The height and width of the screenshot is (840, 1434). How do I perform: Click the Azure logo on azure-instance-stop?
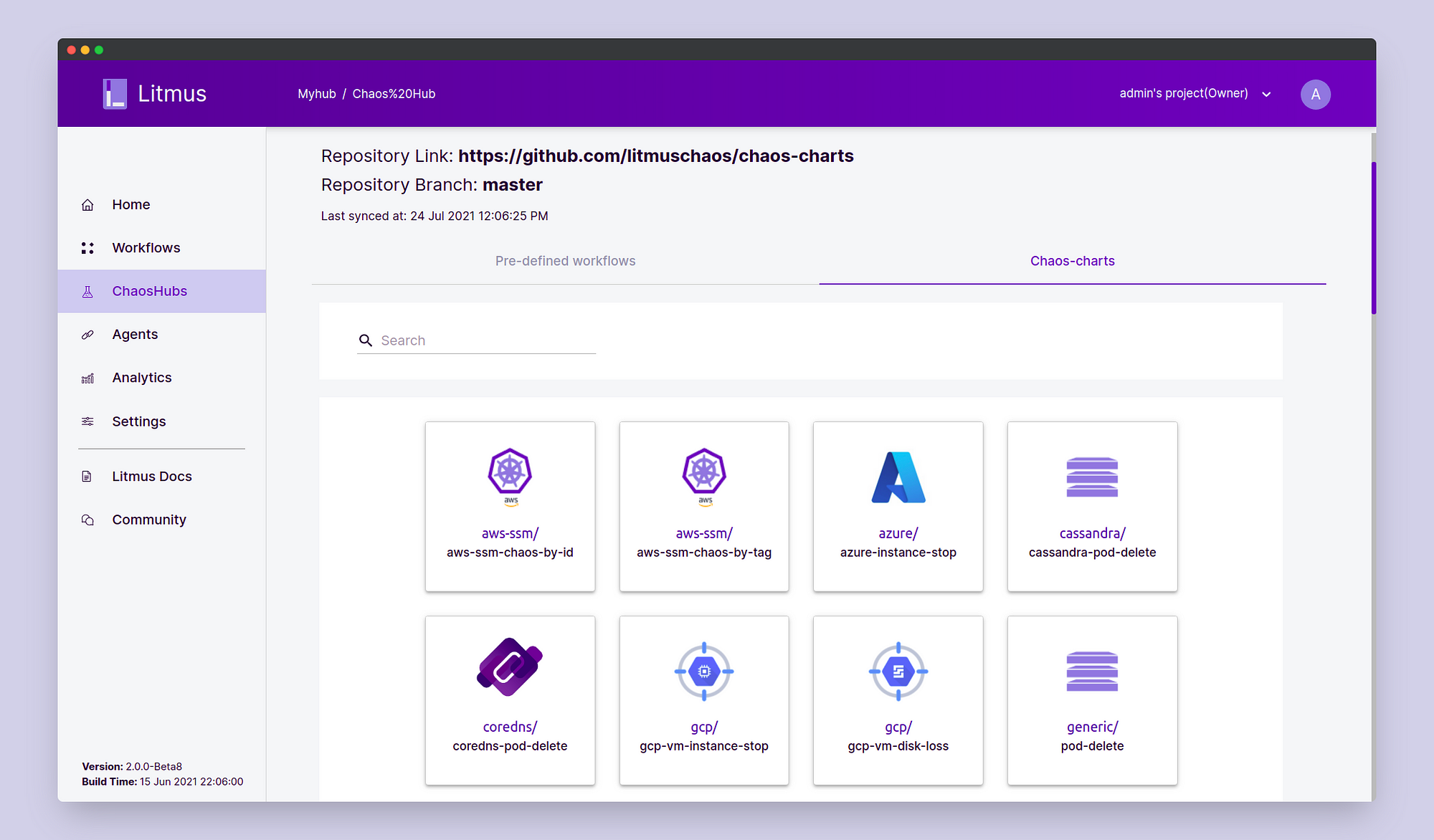point(898,477)
